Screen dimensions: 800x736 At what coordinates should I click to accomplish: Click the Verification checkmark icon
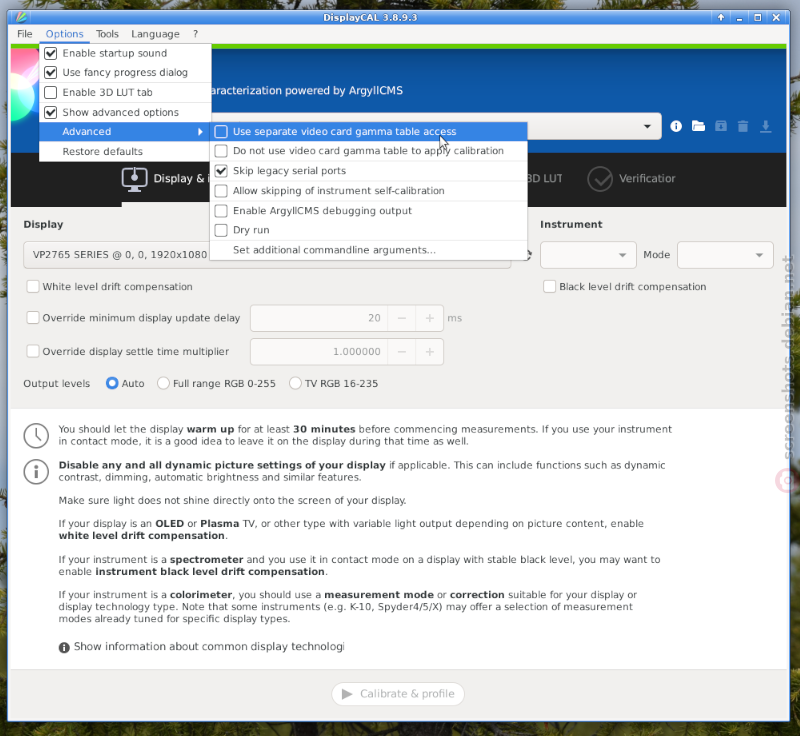[x=600, y=179]
